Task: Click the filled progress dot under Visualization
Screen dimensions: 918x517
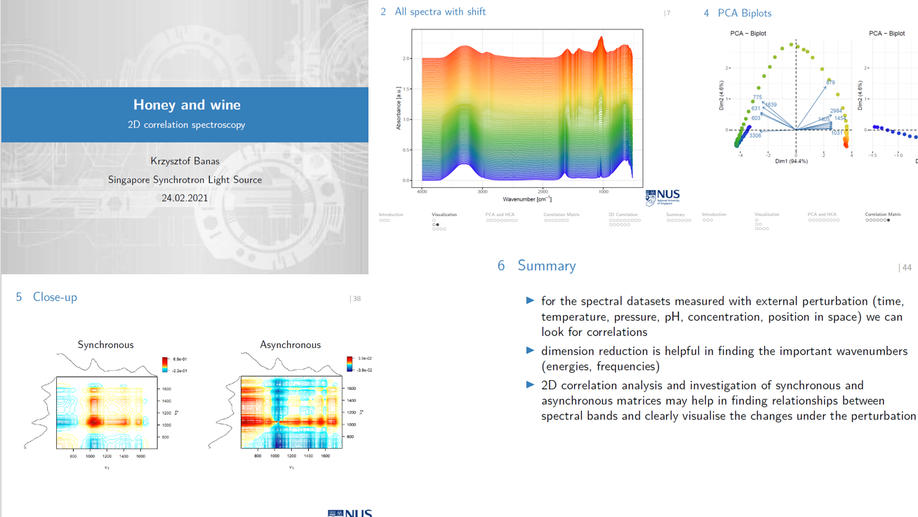Action: point(437,225)
